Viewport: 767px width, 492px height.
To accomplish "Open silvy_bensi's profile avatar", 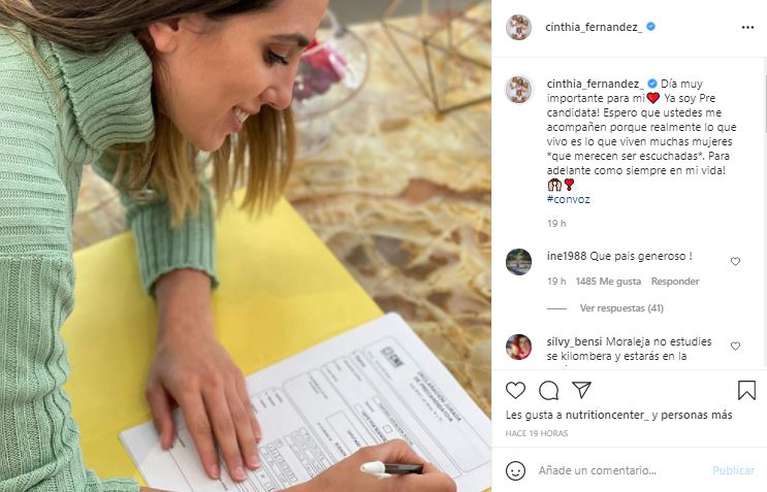I will (x=519, y=347).
